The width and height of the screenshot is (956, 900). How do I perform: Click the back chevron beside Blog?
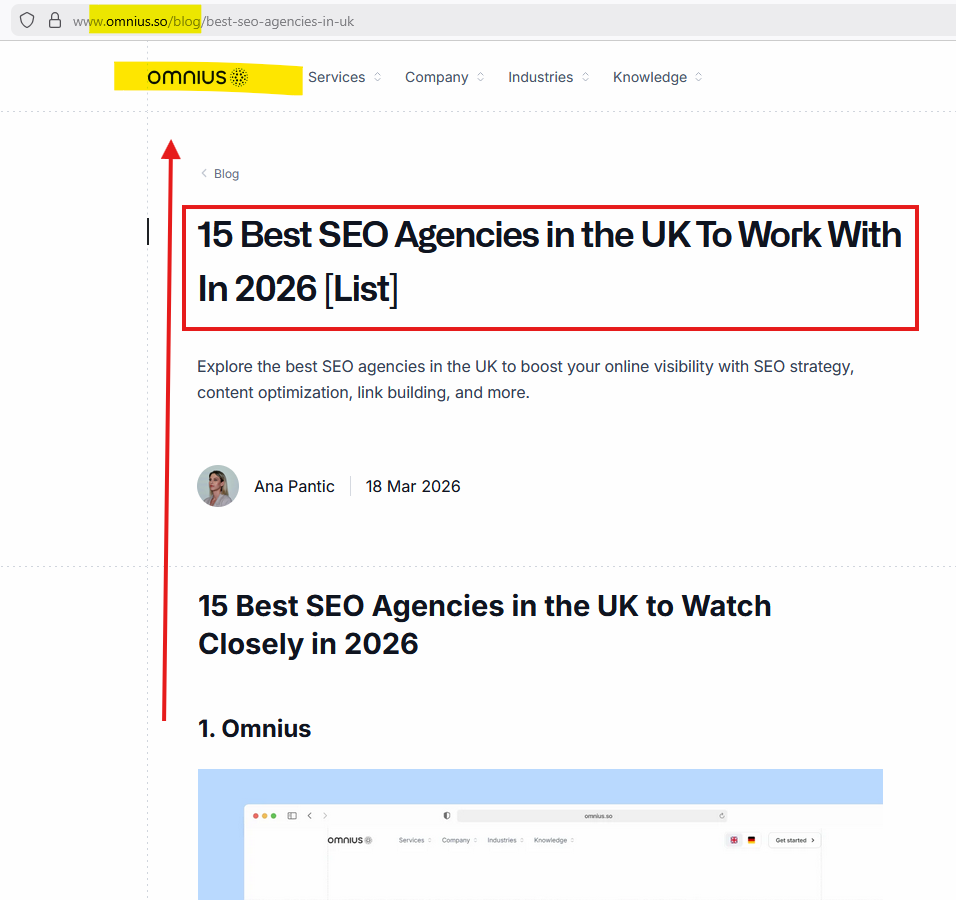coord(204,173)
